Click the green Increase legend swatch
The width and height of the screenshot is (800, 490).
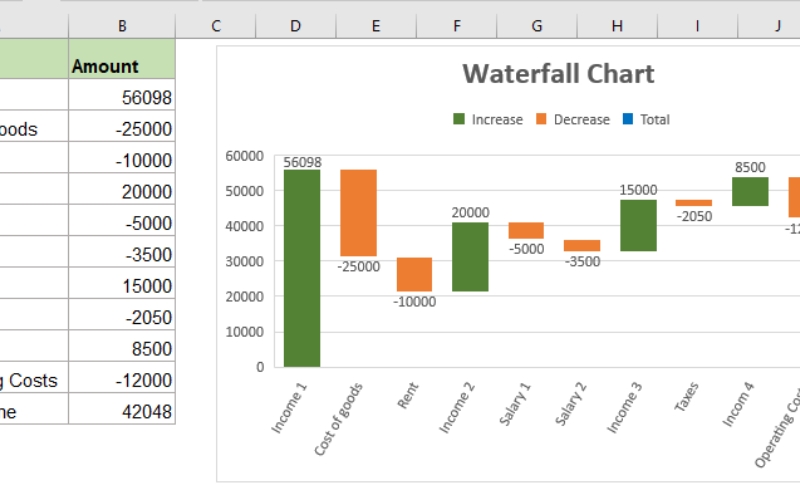pos(459,119)
